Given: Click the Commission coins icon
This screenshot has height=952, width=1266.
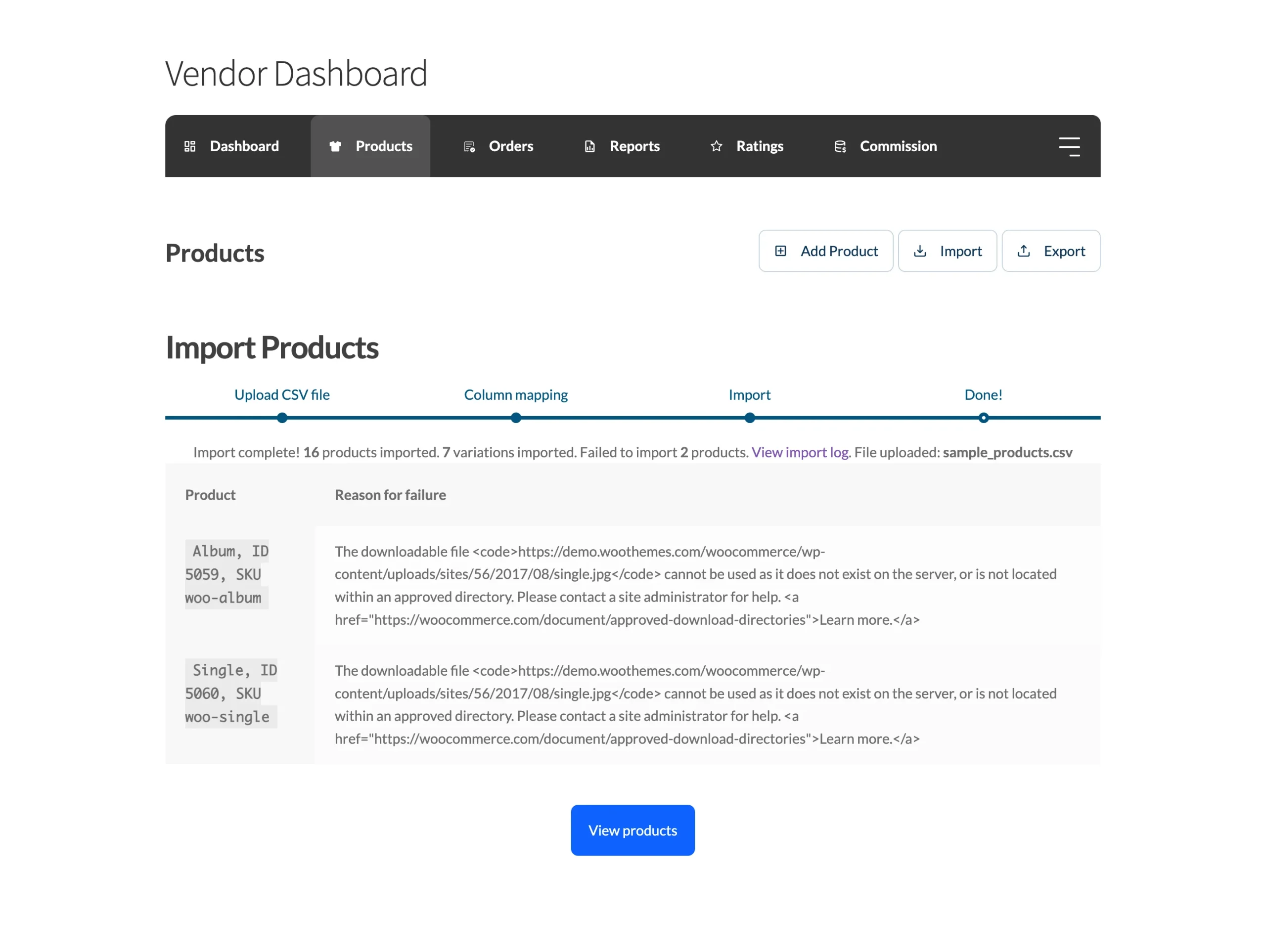Looking at the screenshot, I should coord(840,147).
